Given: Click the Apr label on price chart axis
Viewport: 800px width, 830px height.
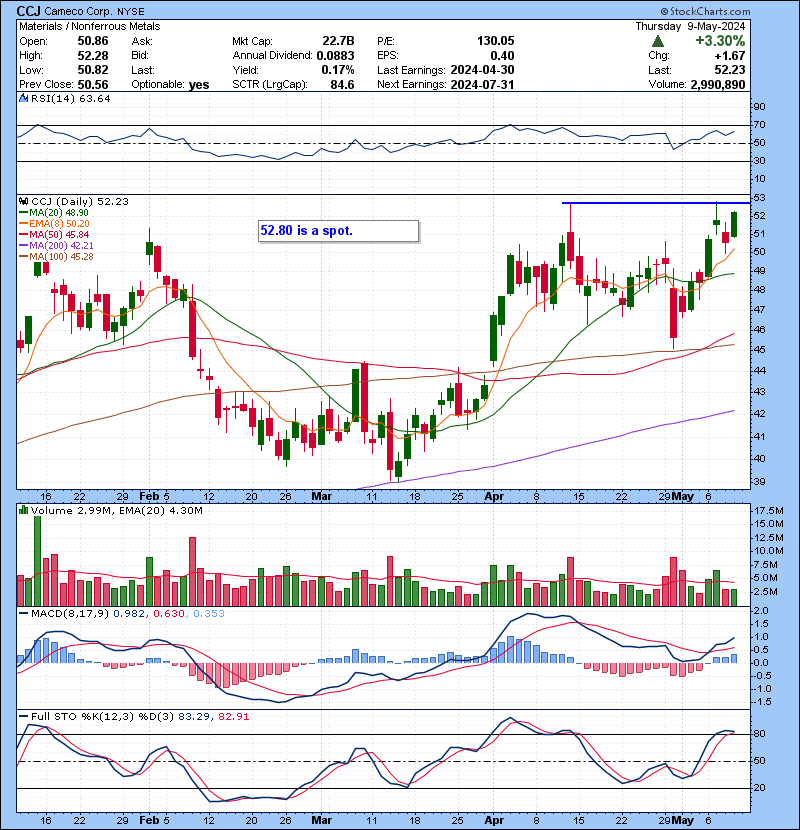Looking at the screenshot, I should (x=494, y=497).
